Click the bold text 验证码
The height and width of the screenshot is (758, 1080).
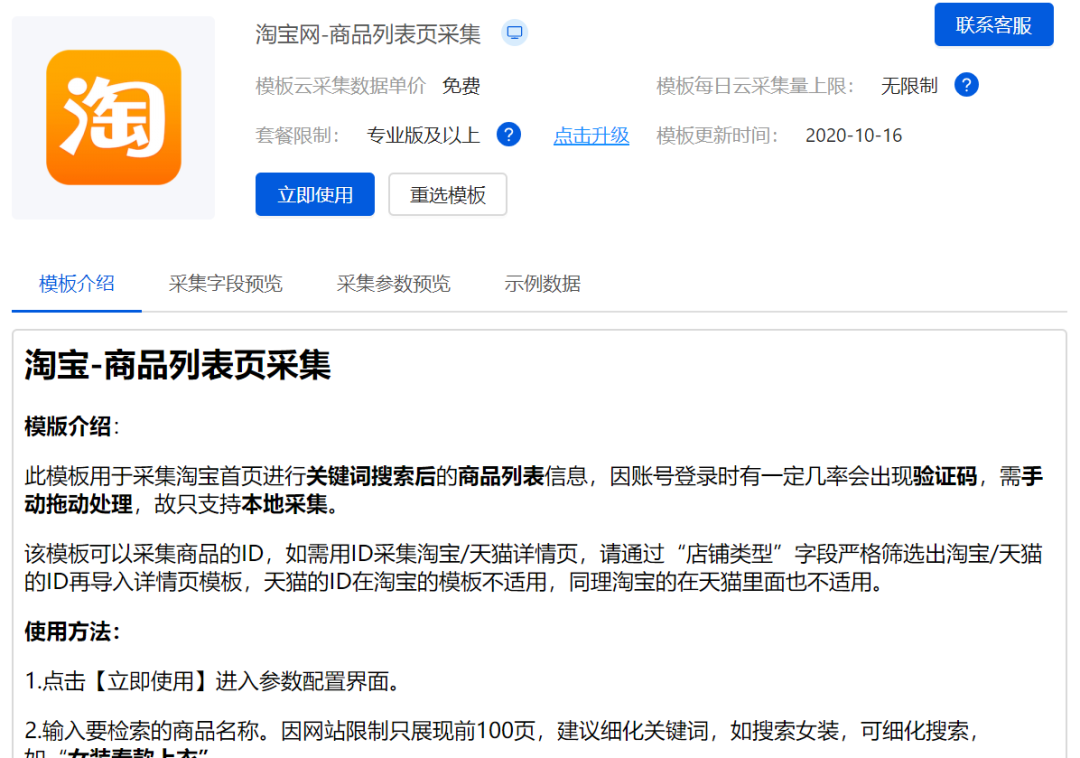(x=945, y=476)
